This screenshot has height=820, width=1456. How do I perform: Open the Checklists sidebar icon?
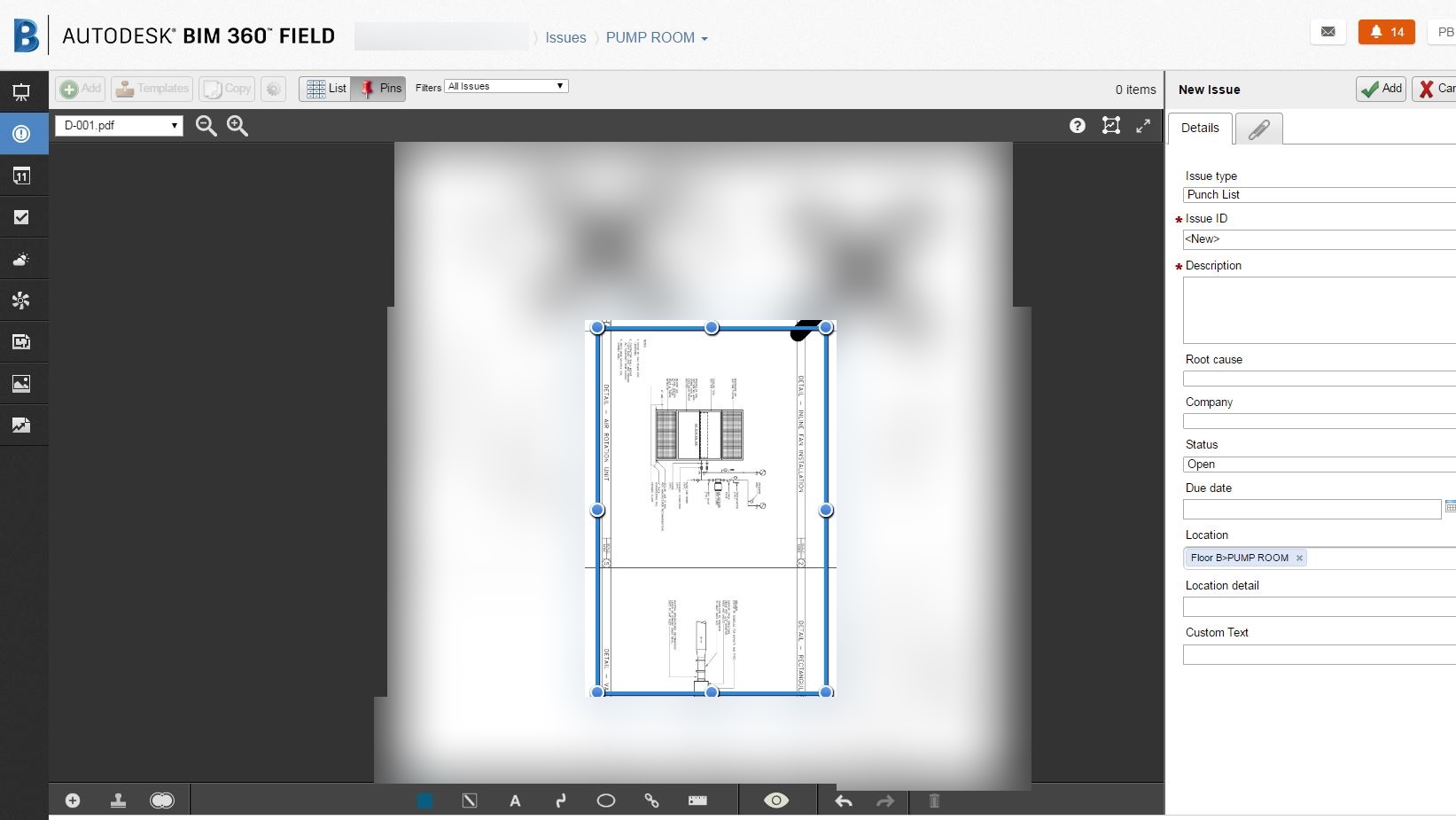click(22, 217)
